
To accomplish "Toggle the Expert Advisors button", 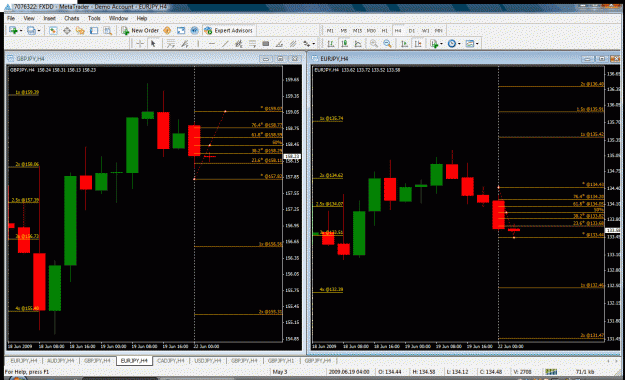I will [x=228, y=30].
